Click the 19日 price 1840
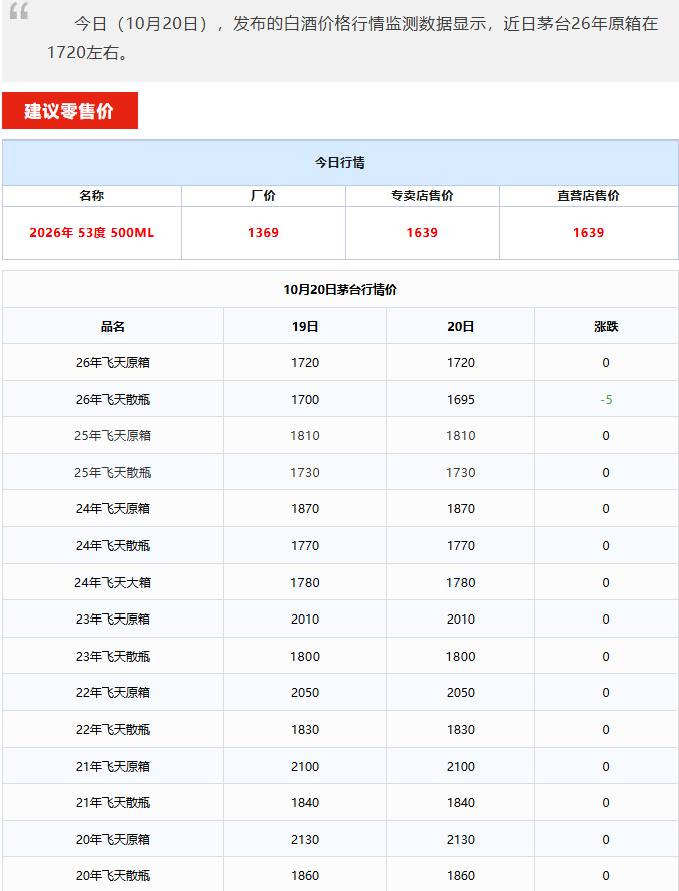 coord(305,802)
